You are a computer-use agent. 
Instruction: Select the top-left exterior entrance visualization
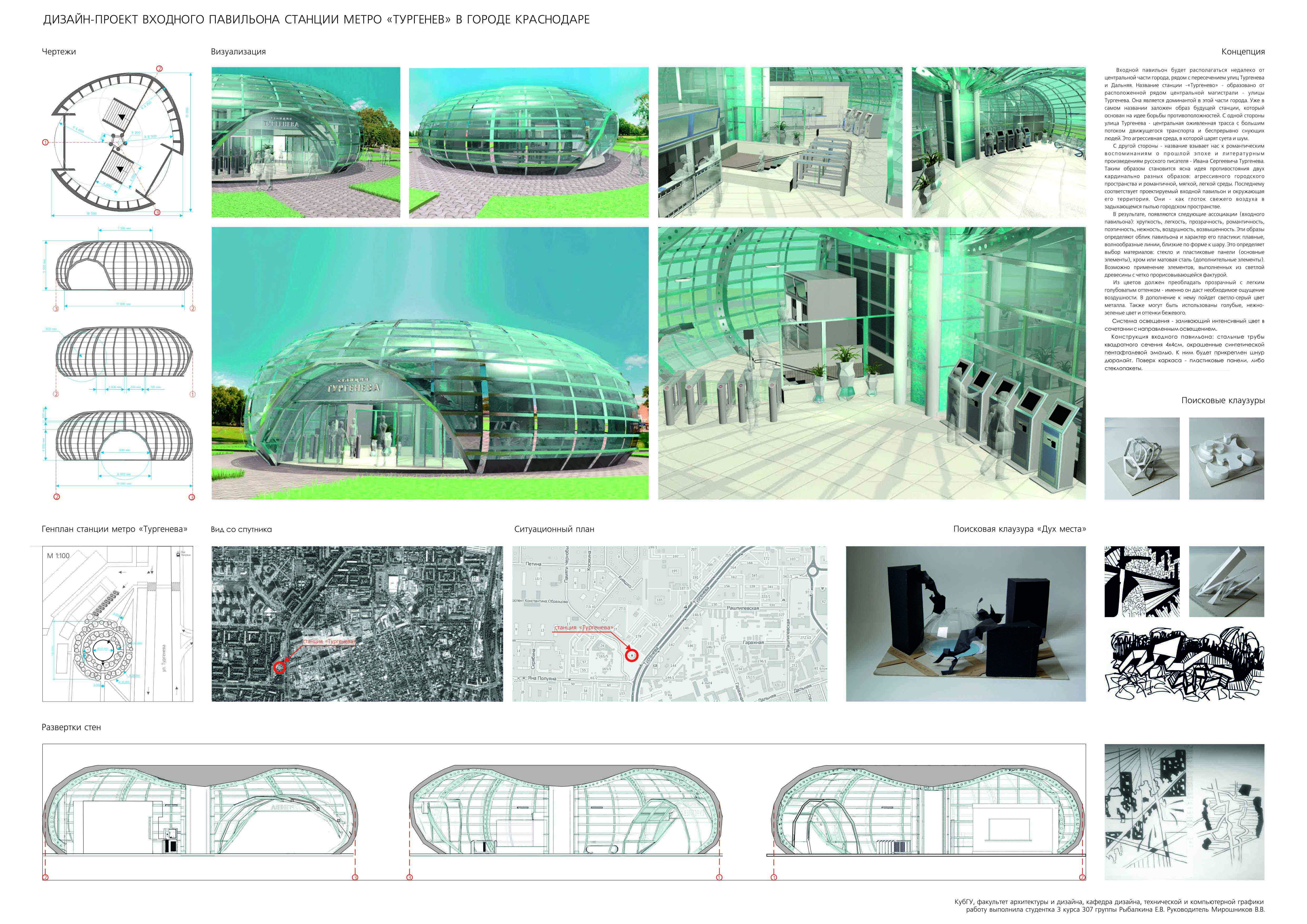point(306,142)
